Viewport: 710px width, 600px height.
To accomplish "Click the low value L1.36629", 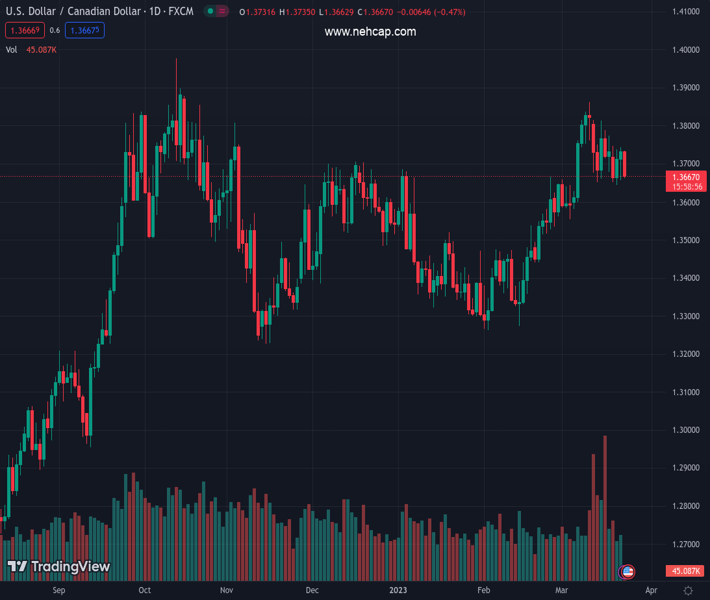I will (x=336, y=12).
